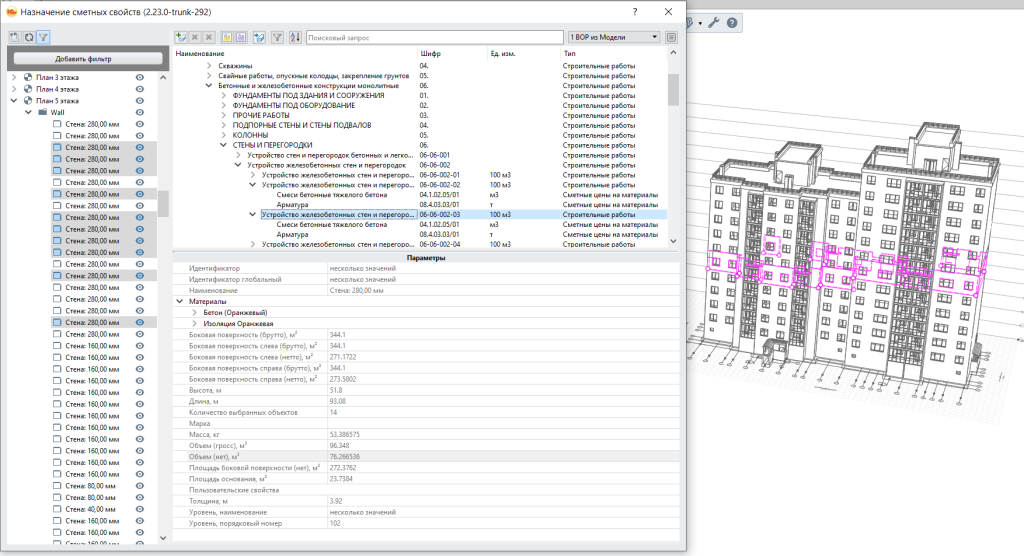Click the list view icon right of dropdown
This screenshot has height=556, width=1024.
tap(672, 37)
